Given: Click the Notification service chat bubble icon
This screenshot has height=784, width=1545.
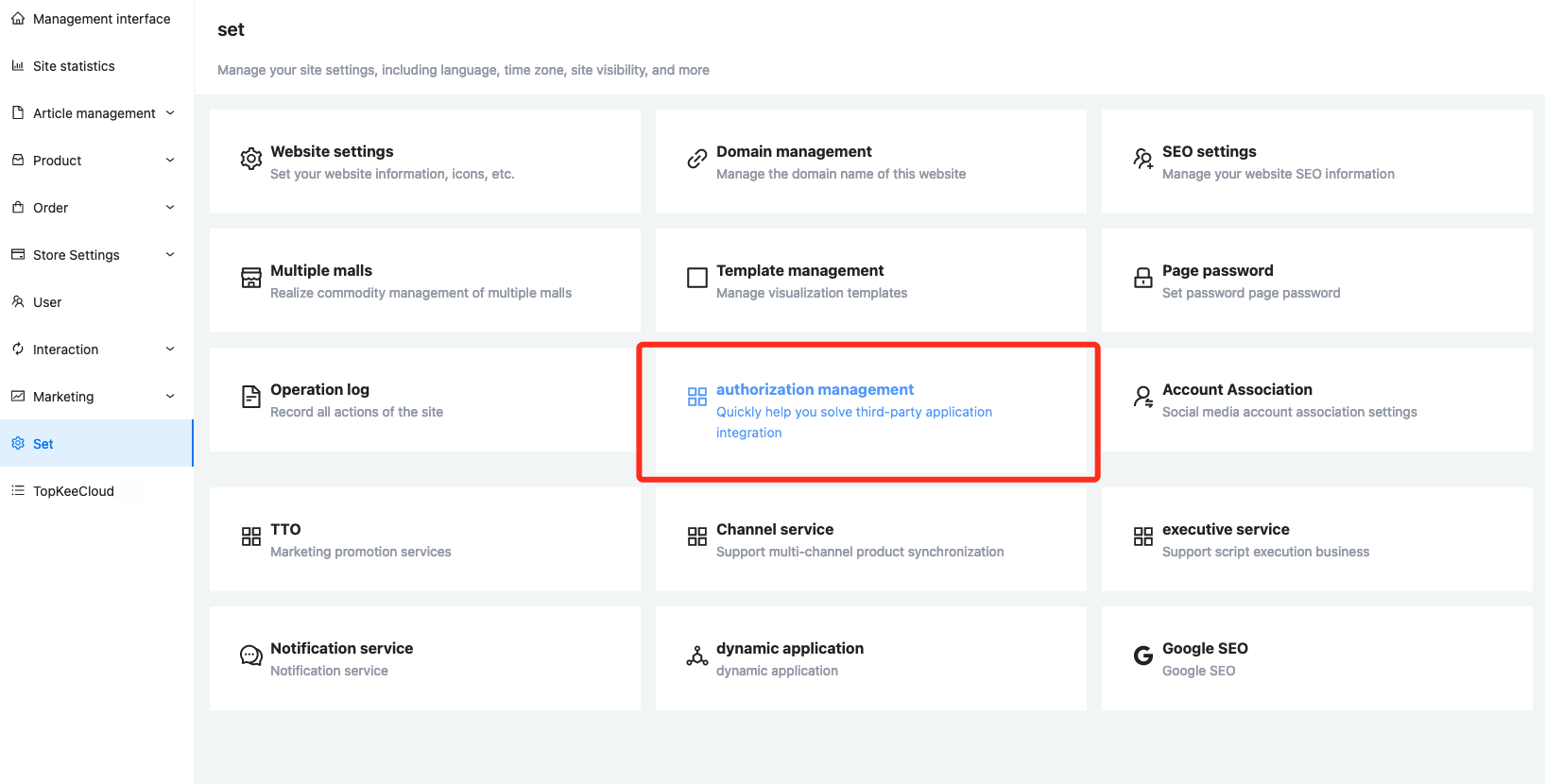Looking at the screenshot, I should pos(250,656).
